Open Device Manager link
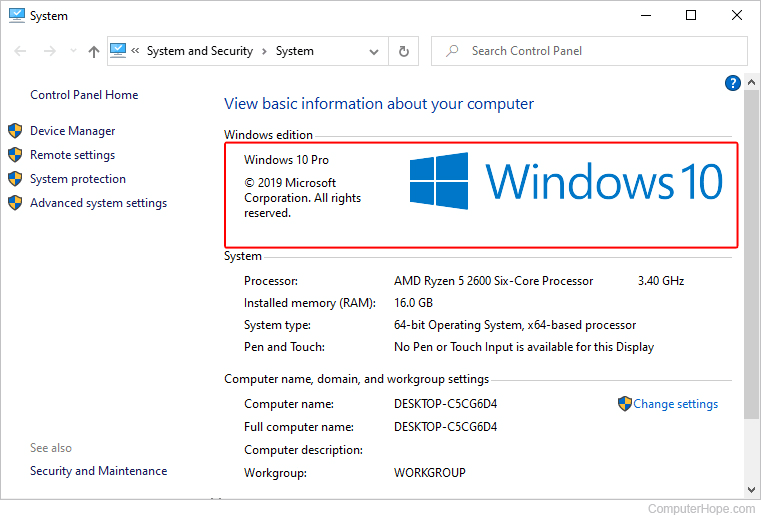The image size is (761, 520). pyautogui.click(x=72, y=131)
